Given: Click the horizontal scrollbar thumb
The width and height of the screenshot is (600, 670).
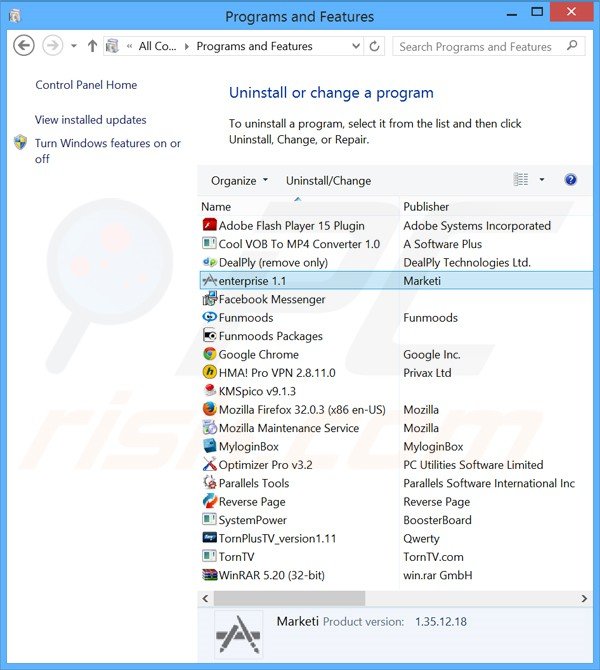Looking at the screenshot, I should pos(289,598).
